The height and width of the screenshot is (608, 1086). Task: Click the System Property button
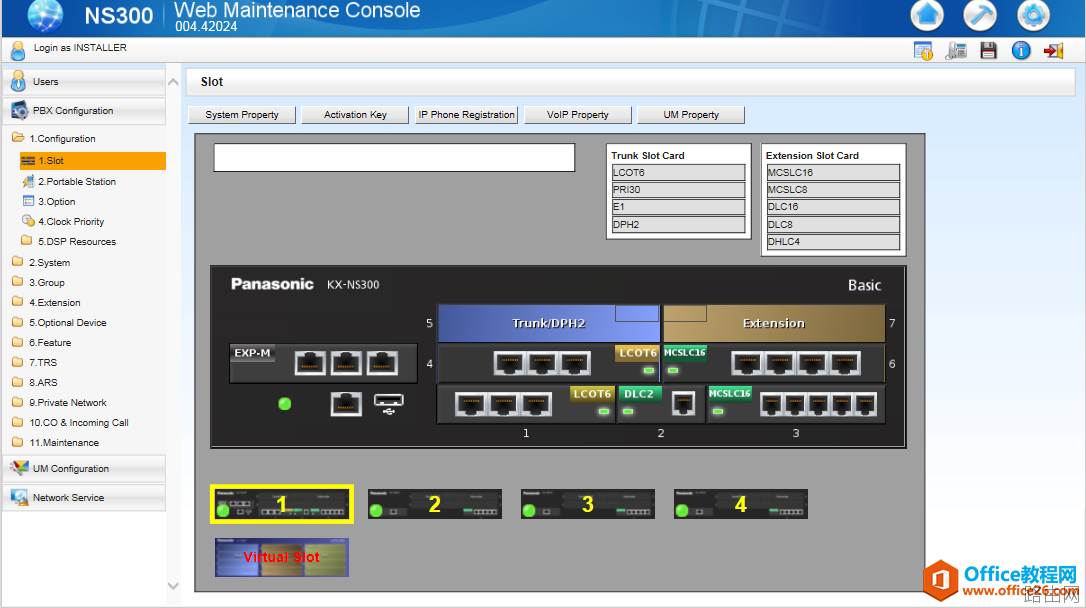tap(242, 115)
